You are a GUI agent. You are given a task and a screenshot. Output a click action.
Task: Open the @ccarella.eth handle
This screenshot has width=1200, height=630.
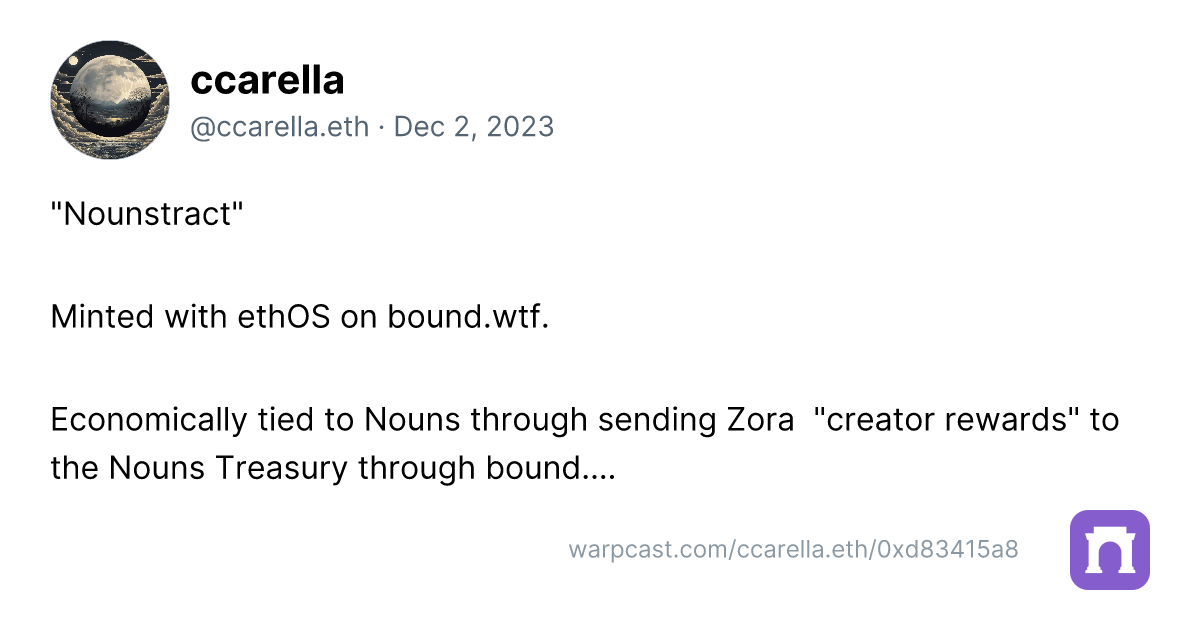click(x=279, y=127)
